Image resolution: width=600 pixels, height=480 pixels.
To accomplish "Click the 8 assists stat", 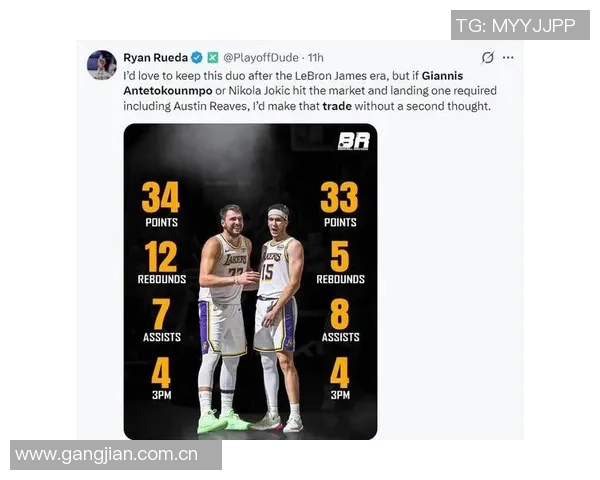I will tap(340, 320).
